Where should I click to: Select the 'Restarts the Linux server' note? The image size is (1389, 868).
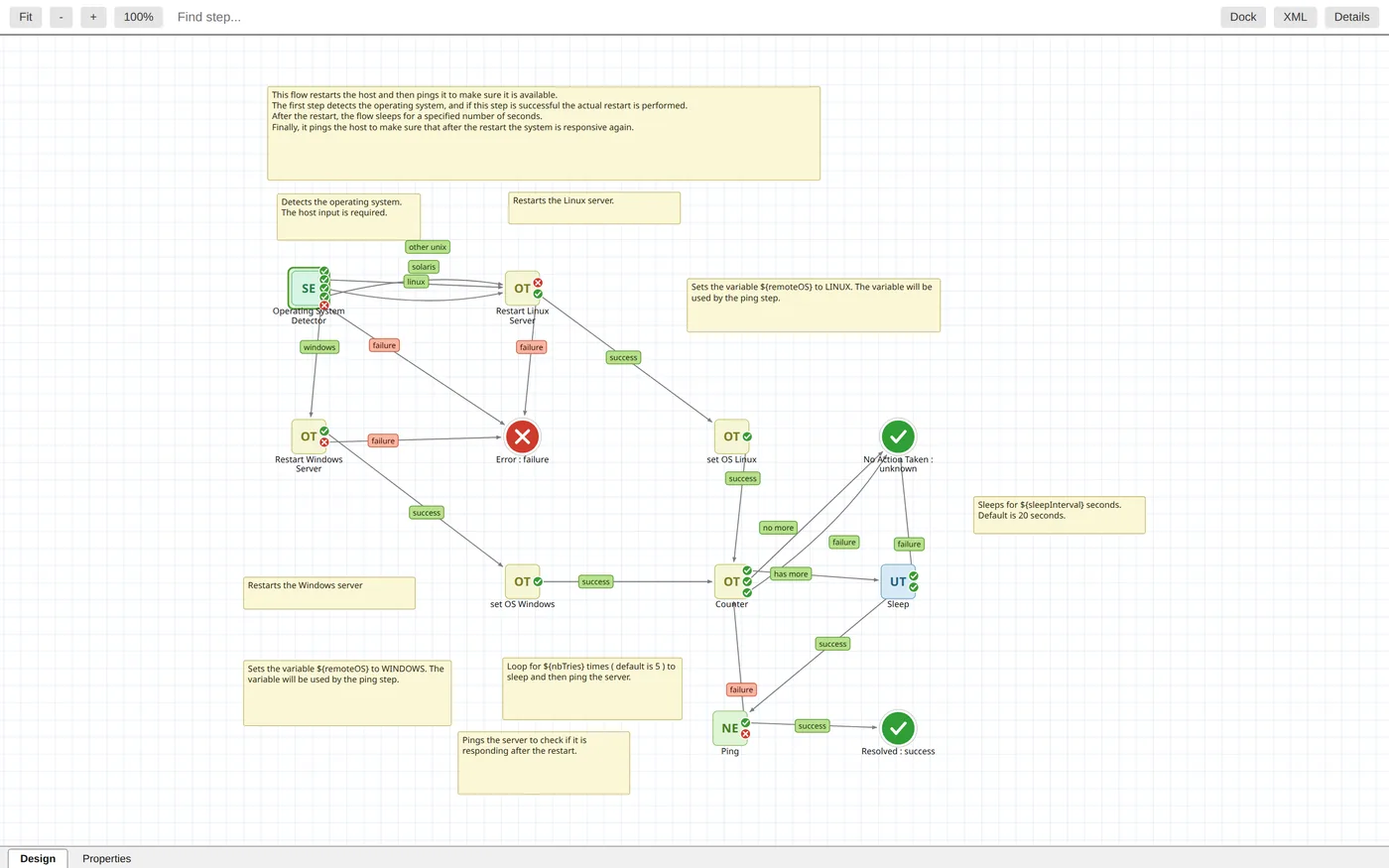[594, 208]
